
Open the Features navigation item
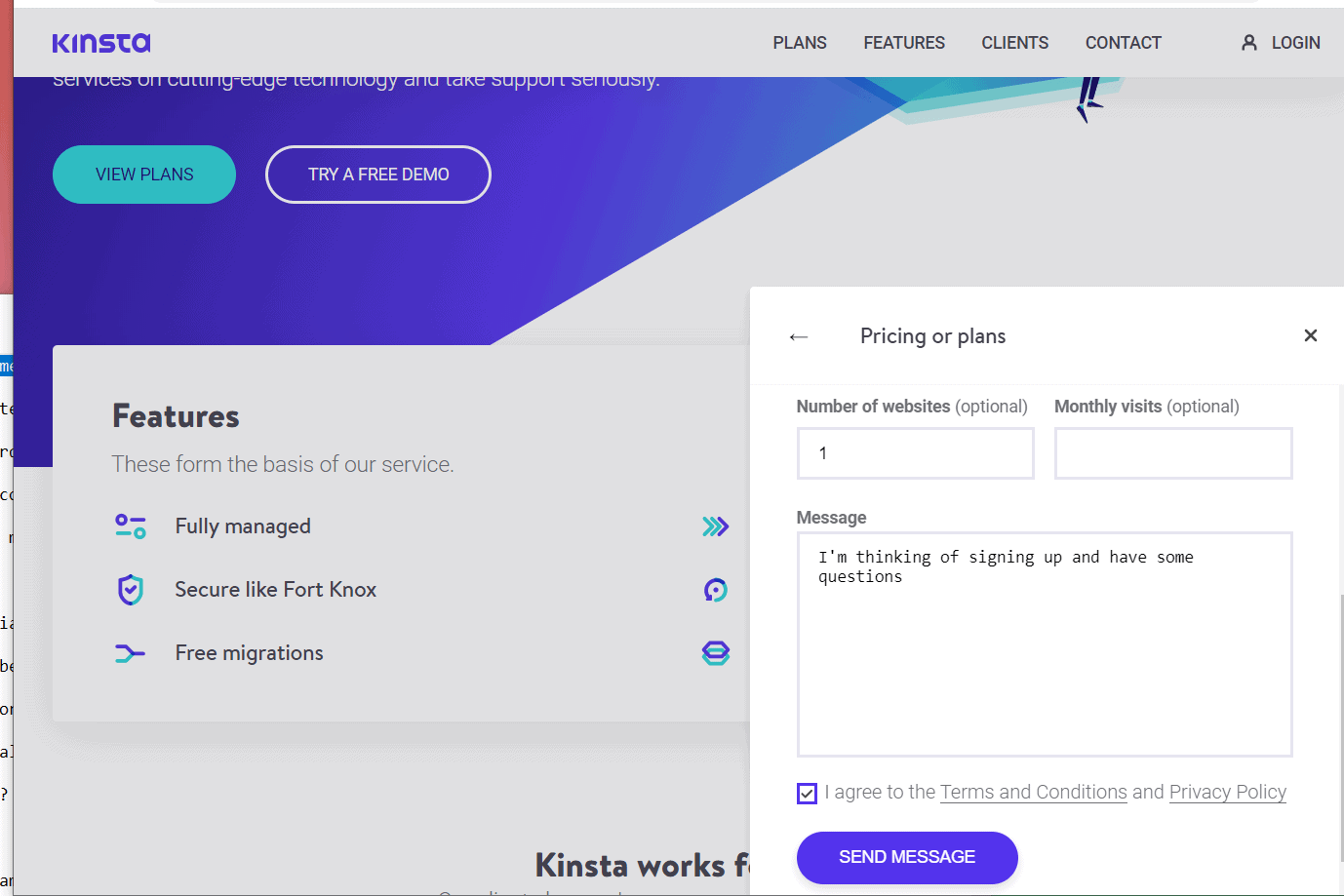point(903,43)
